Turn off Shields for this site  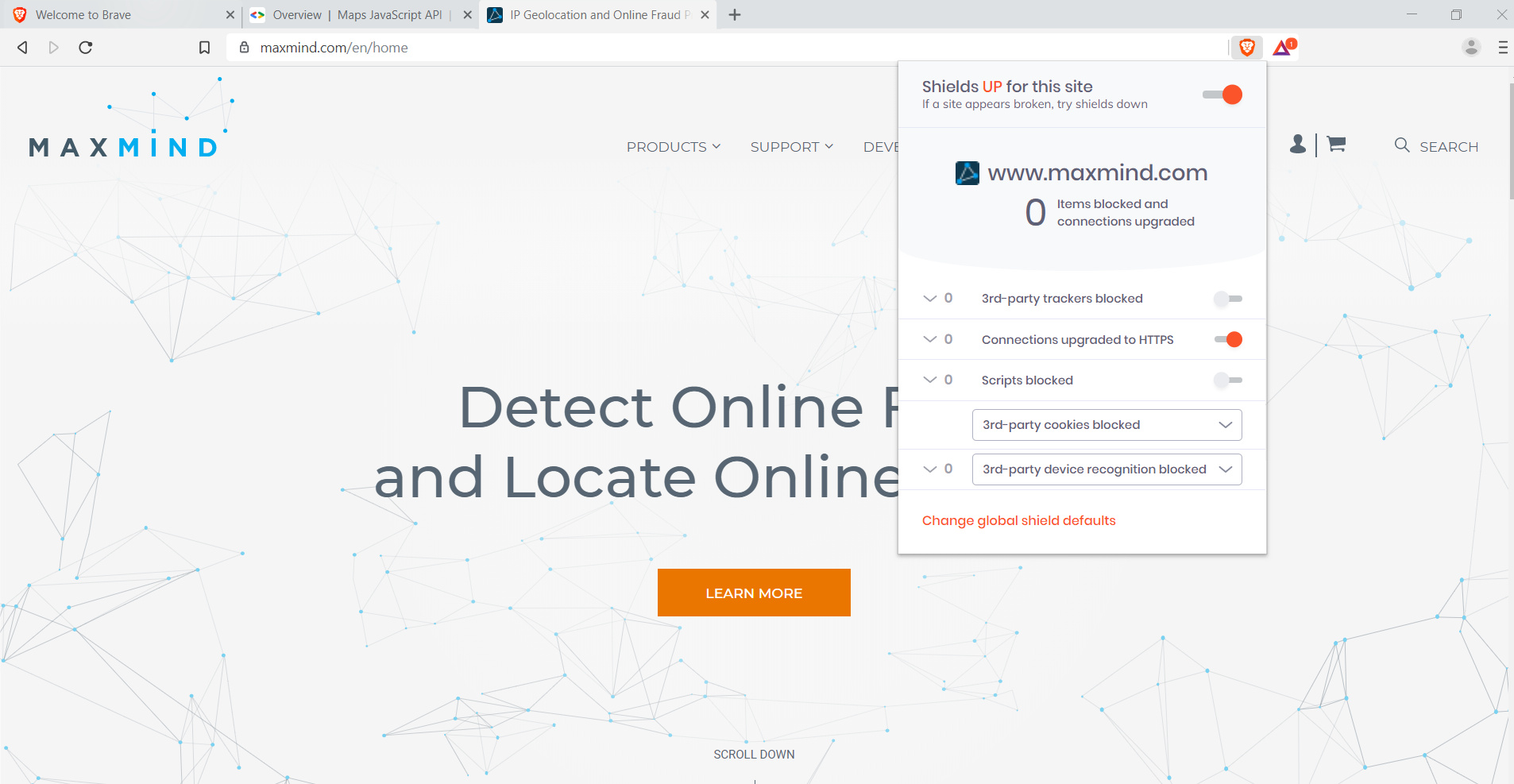[1222, 95]
